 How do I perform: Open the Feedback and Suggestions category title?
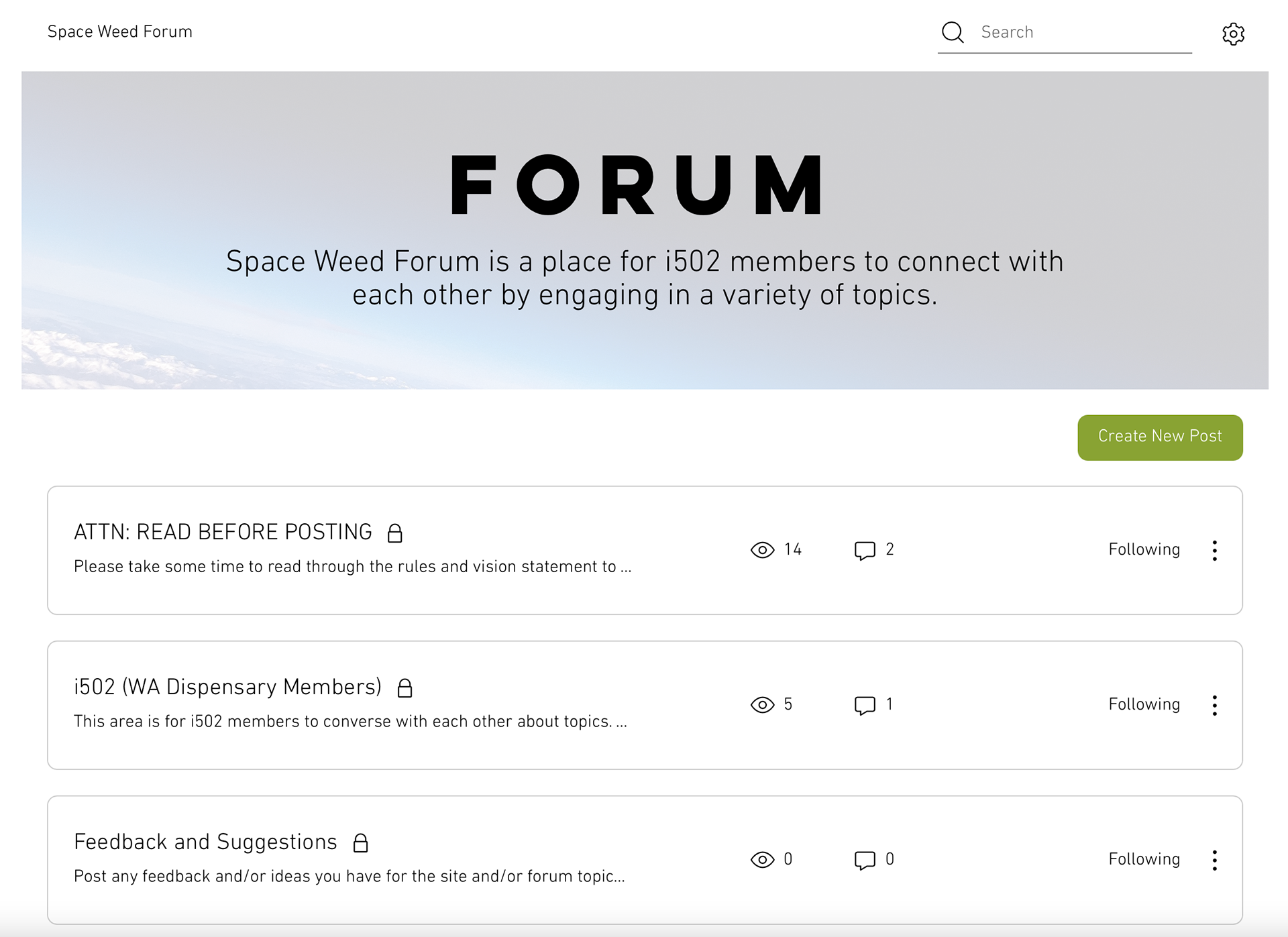(x=205, y=842)
